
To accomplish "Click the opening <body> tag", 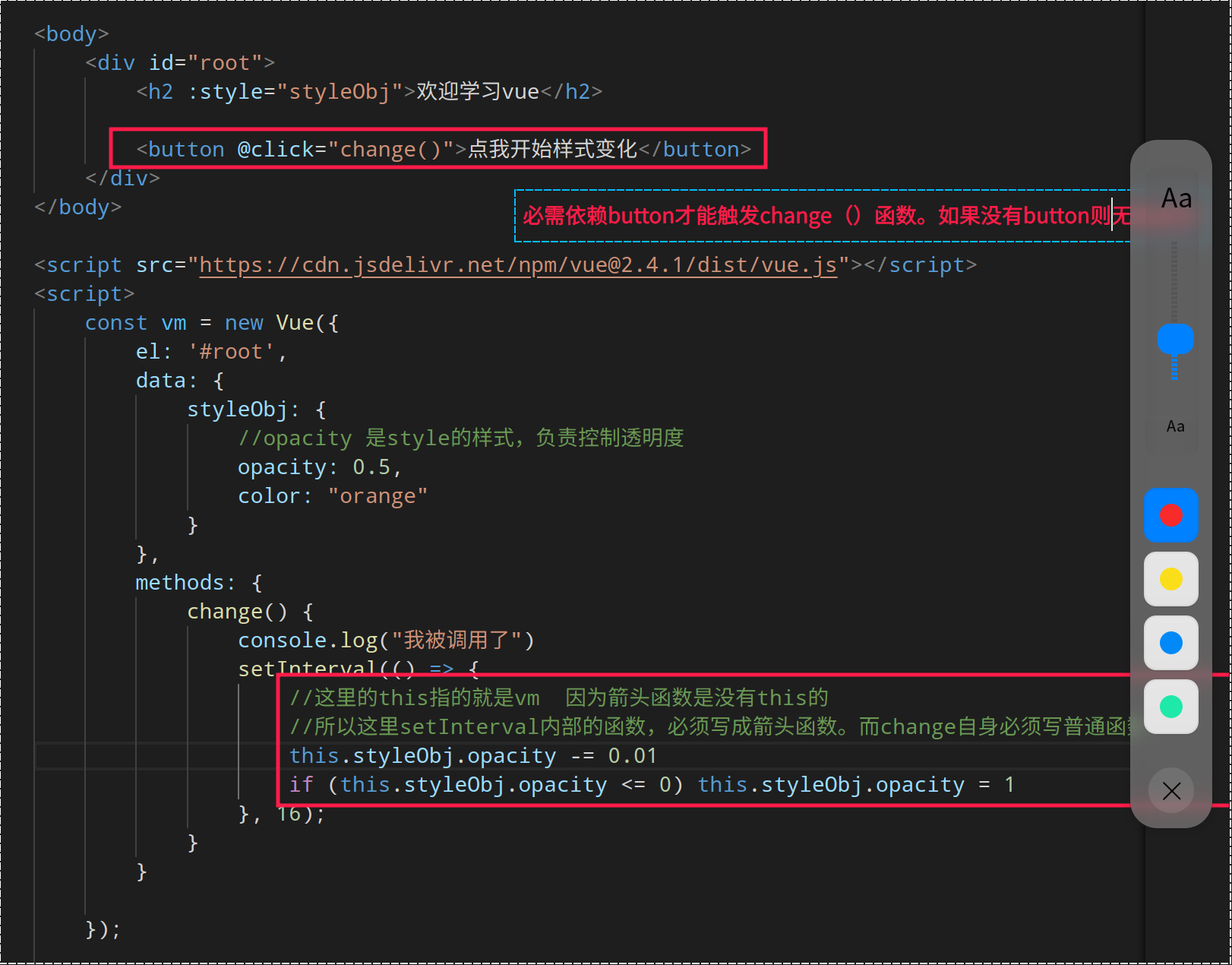I will pos(71,34).
